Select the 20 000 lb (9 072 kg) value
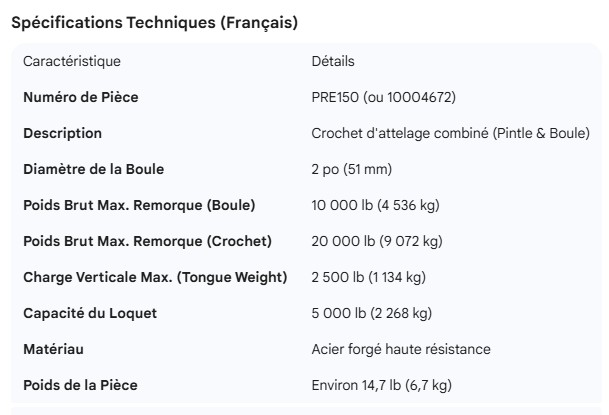This screenshot has width=609, height=415. point(377,241)
